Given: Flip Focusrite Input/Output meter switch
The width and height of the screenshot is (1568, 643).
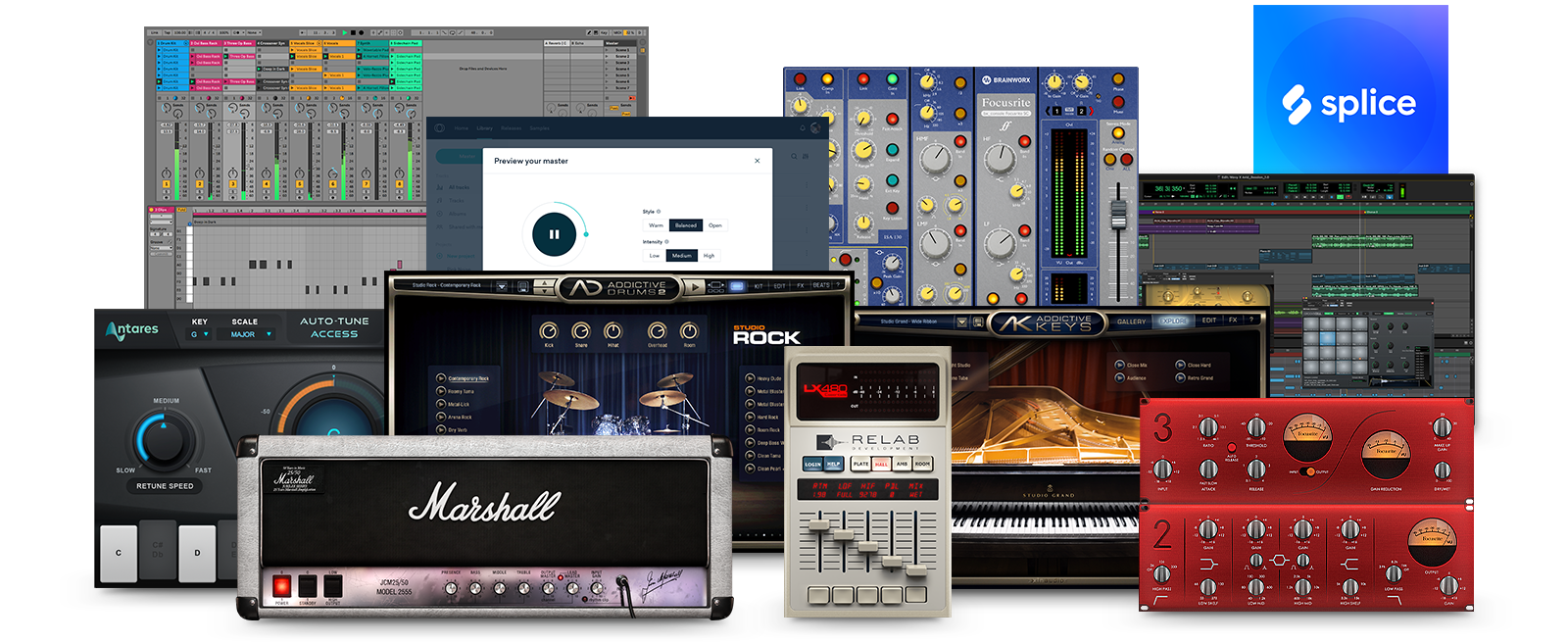Looking at the screenshot, I should pyautogui.click(x=1308, y=472).
